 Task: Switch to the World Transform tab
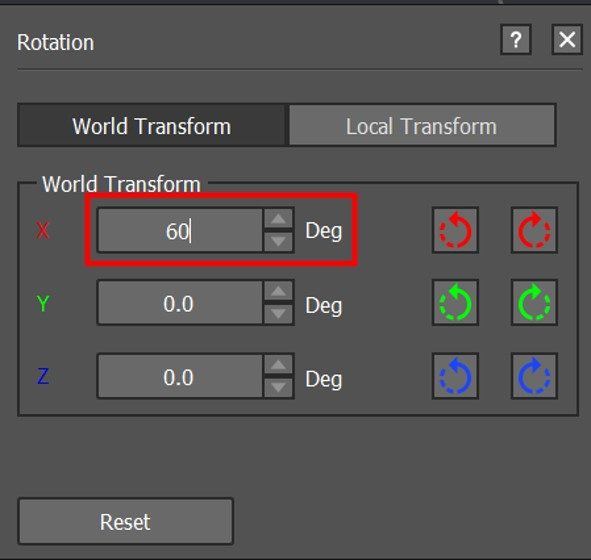point(152,125)
